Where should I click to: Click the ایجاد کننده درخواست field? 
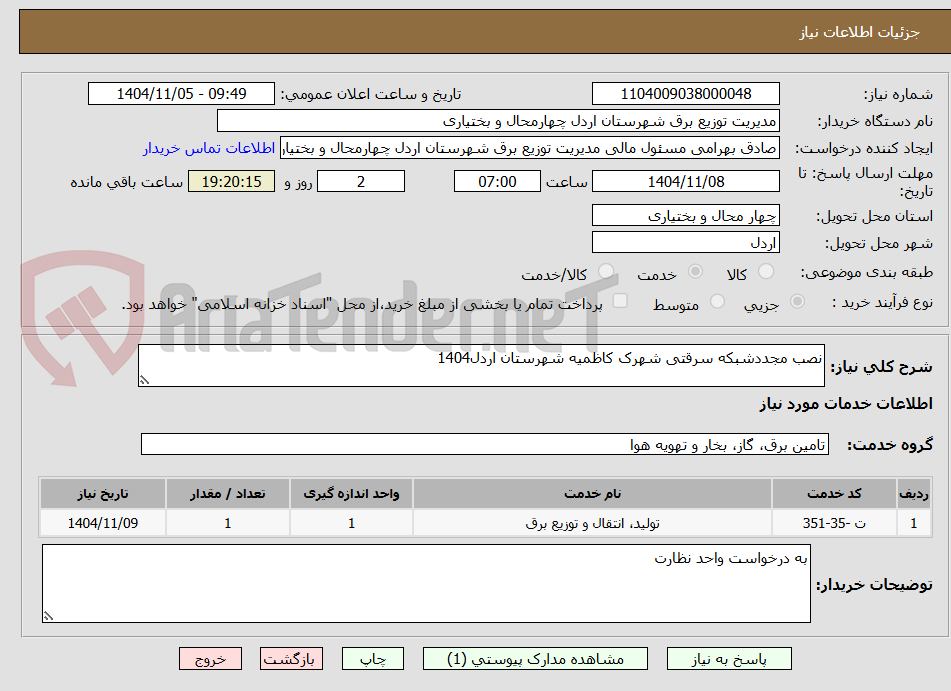click(530, 149)
